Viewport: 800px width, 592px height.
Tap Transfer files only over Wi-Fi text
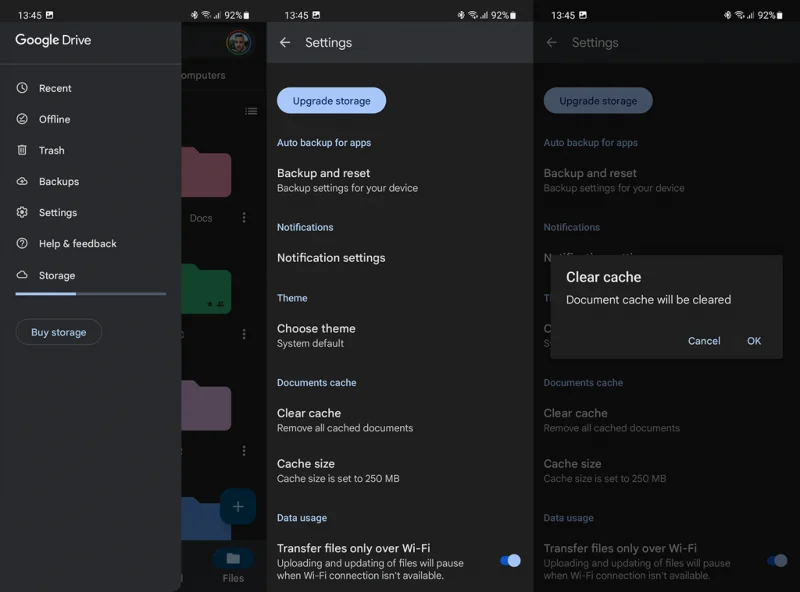[354, 548]
